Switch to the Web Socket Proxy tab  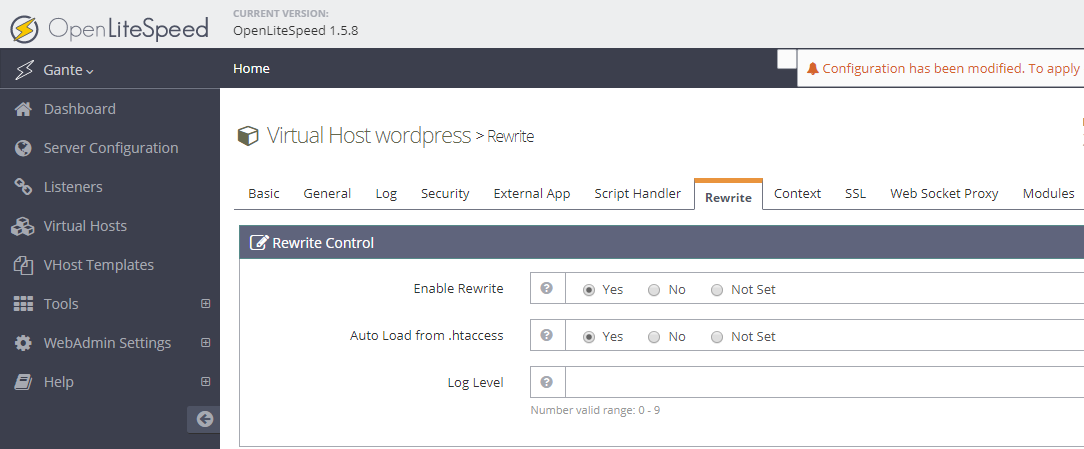point(944,194)
